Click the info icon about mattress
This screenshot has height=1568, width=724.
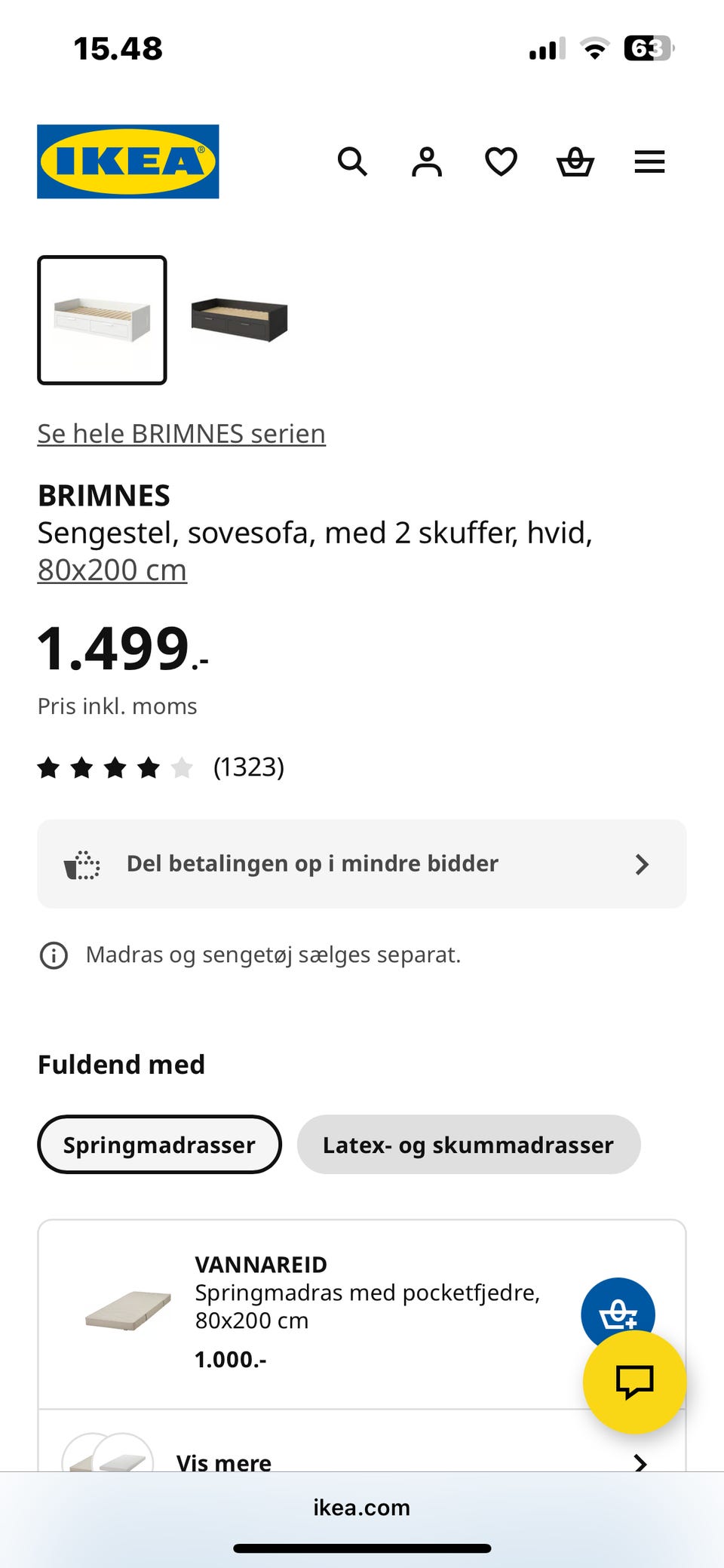click(54, 955)
